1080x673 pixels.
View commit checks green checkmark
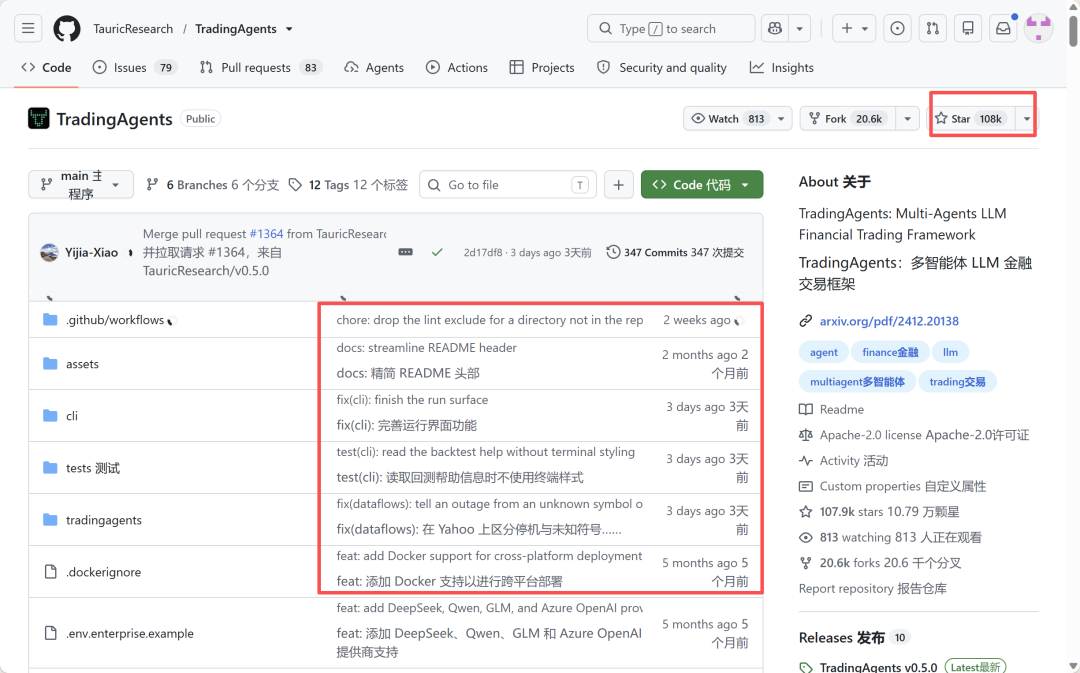pos(437,252)
